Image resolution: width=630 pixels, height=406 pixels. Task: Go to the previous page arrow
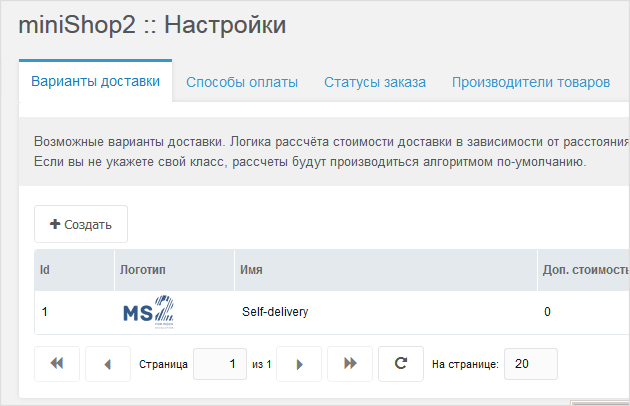pyautogui.click(x=108, y=364)
